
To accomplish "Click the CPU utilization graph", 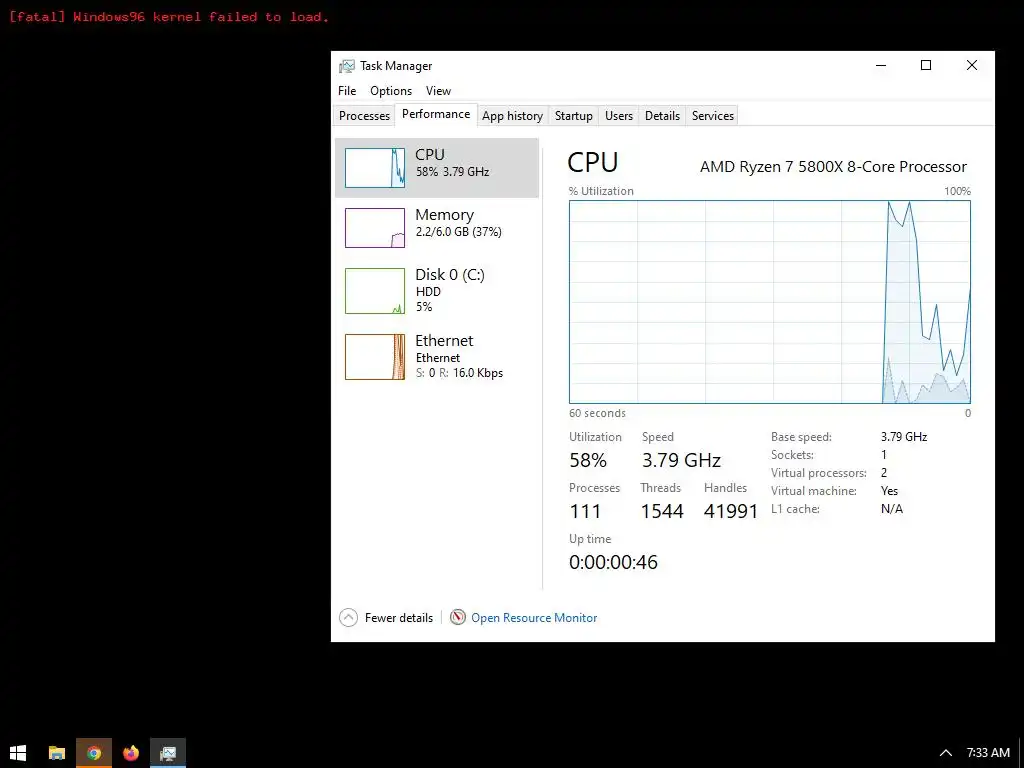I will (x=770, y=302).
